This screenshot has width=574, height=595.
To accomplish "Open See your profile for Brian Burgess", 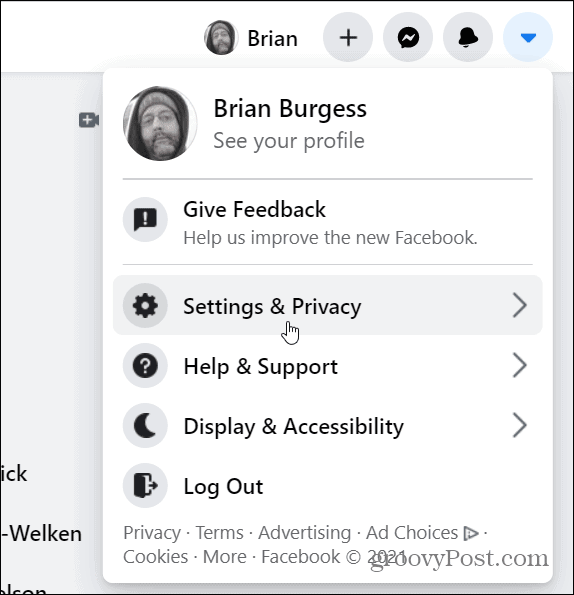I will [289, 140].
